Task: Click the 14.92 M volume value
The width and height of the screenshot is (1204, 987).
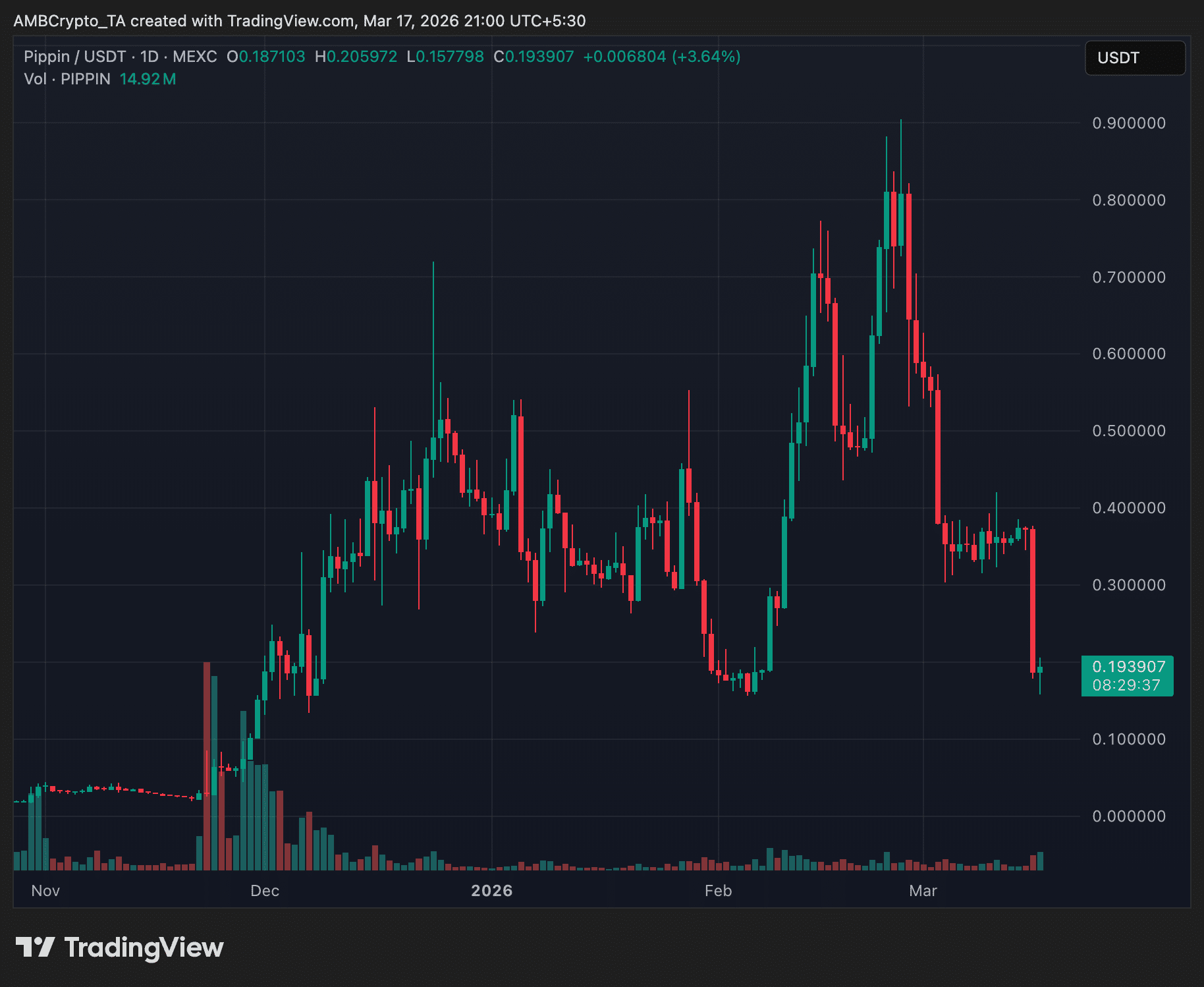Action: click(148, 79)
